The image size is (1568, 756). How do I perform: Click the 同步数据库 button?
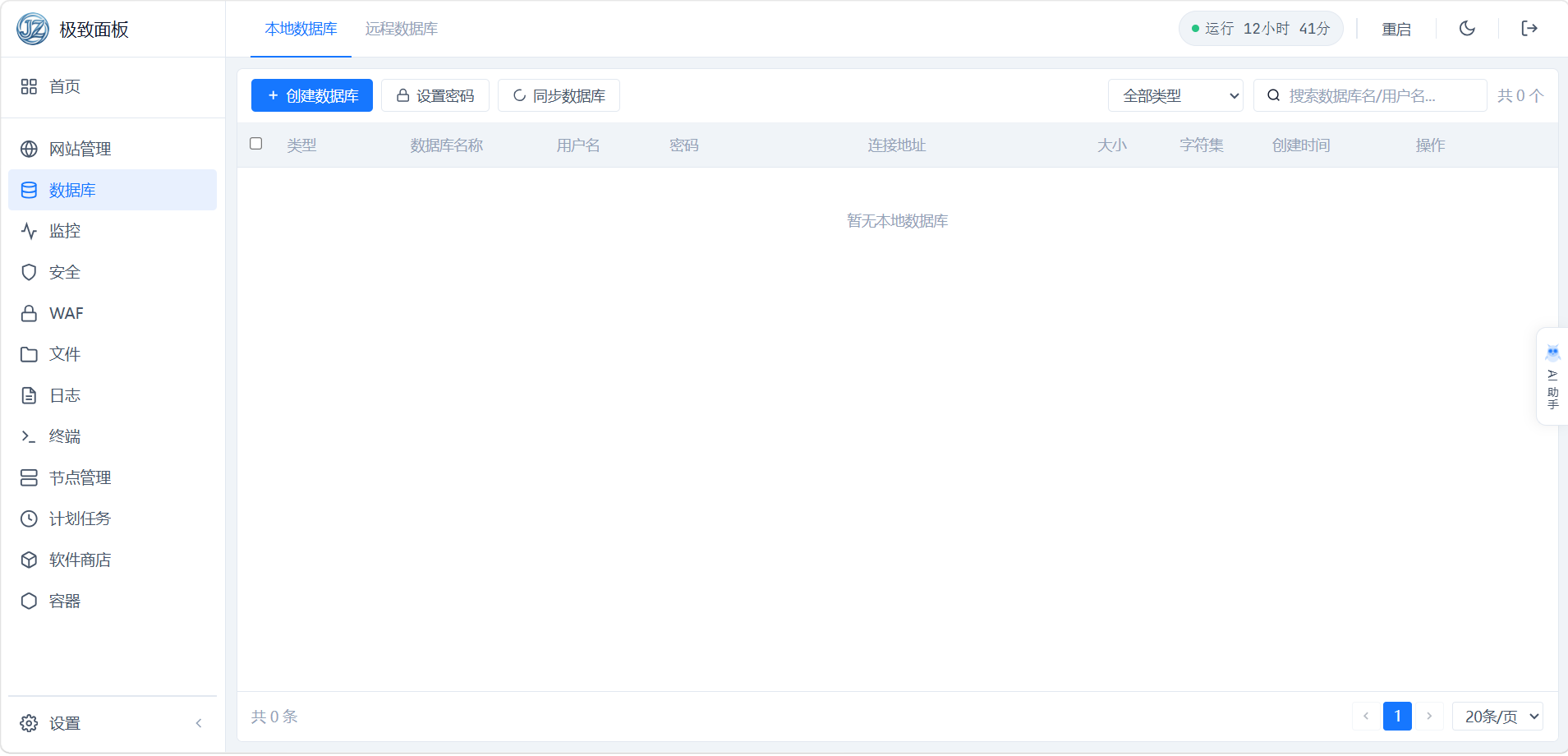tap(559, 95)
